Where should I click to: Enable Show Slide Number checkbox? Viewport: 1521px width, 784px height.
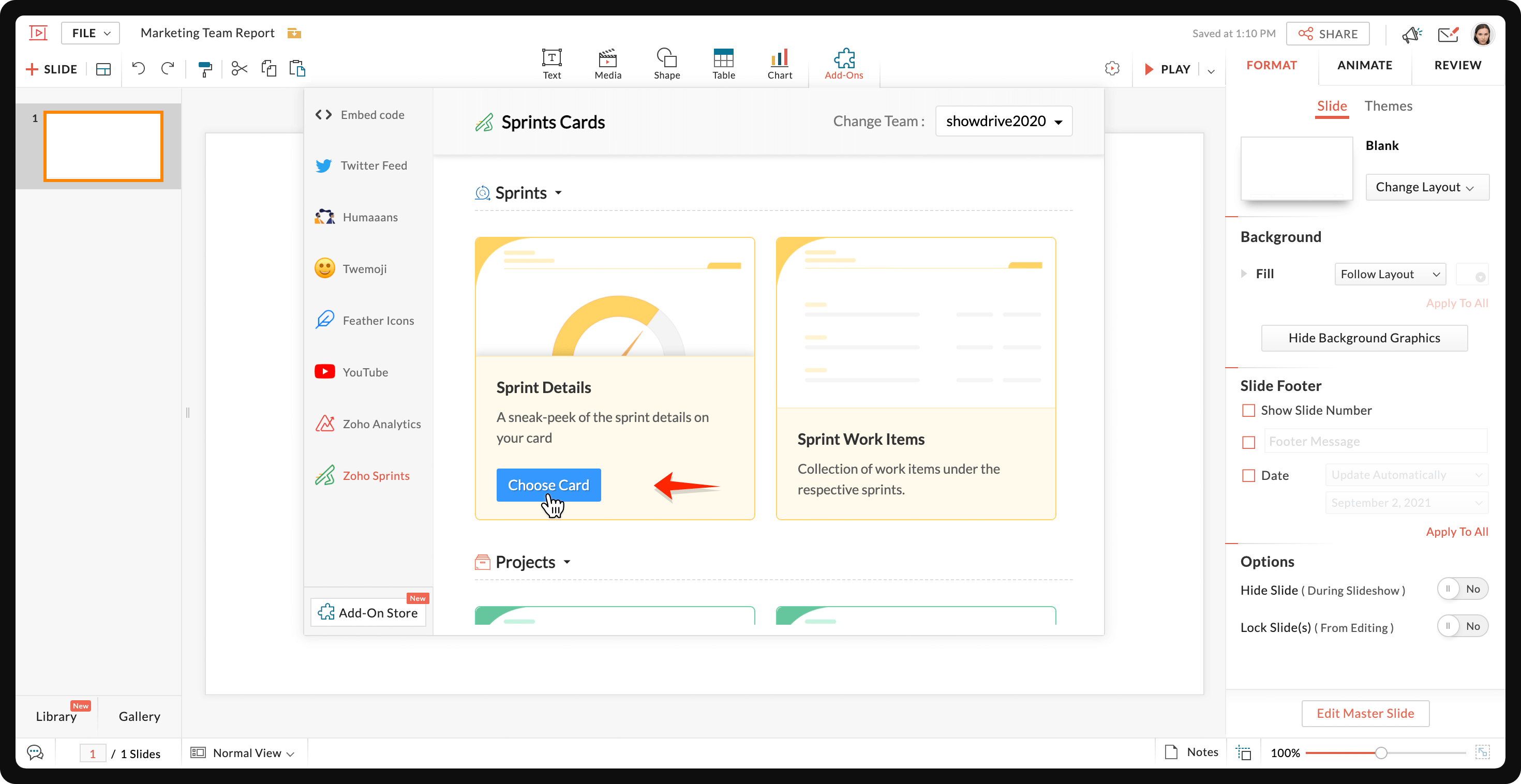1248,410
